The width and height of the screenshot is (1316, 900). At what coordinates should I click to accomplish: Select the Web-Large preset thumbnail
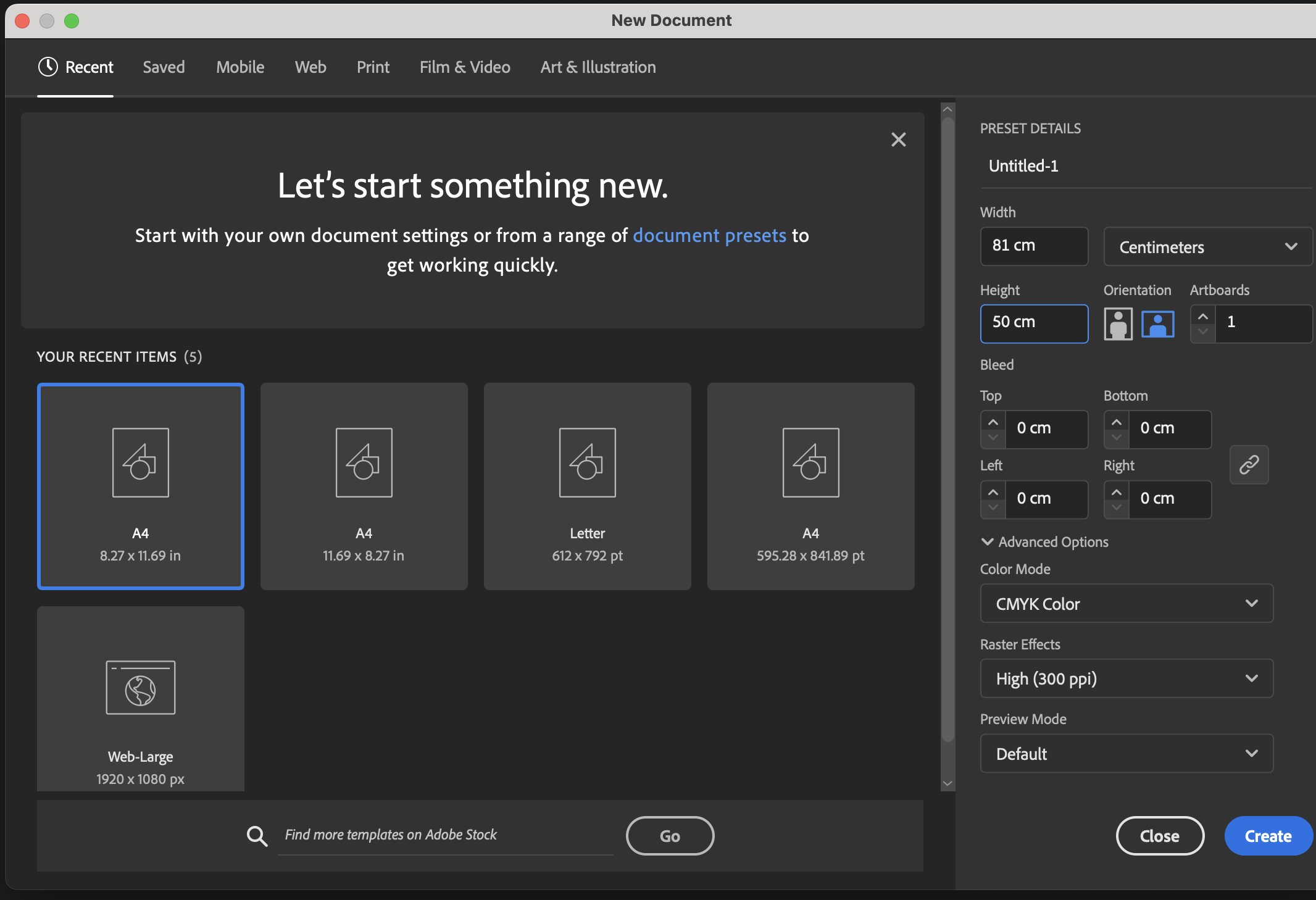[141, 699]
